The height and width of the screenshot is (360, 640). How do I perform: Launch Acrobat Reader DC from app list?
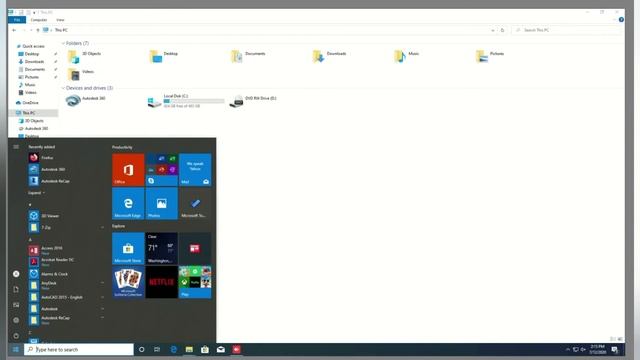point(65,261)
